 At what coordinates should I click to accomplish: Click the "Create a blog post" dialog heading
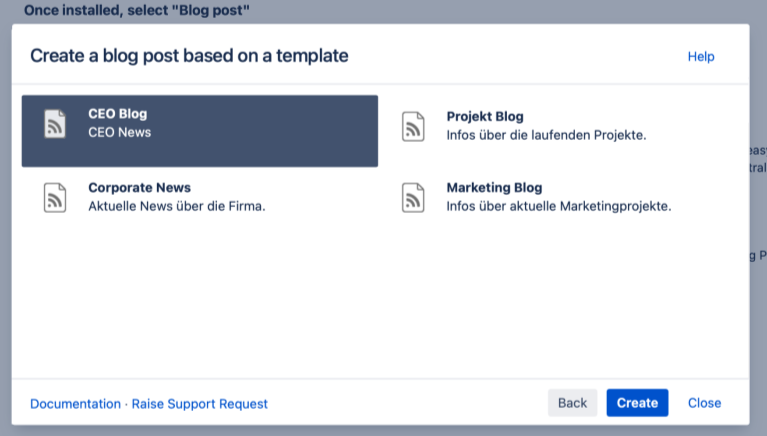tap(189, 56)
